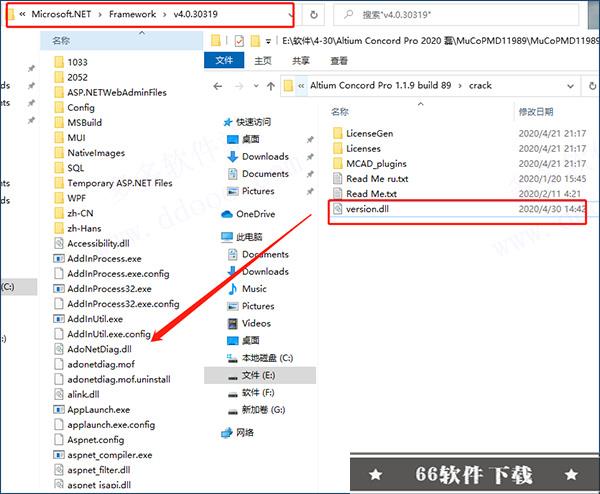Expand crack window address bar dropdown

coord(570,86)
